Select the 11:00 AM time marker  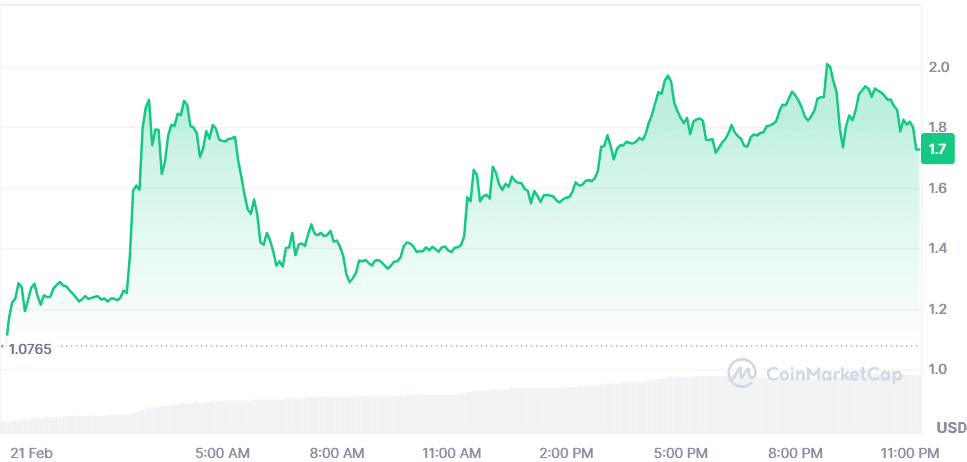click(453, 453)
